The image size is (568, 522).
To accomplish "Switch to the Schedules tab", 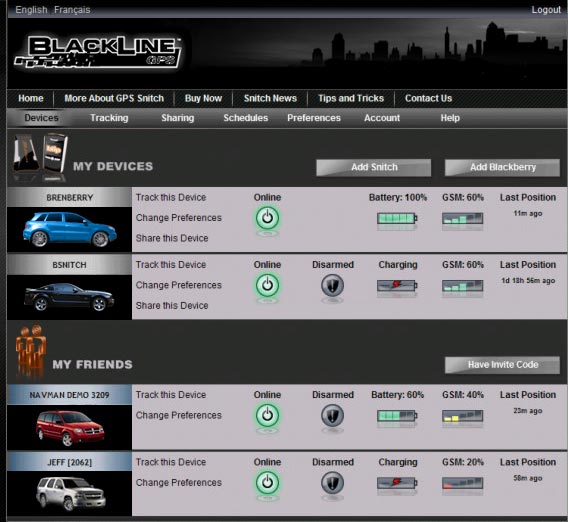I will (x=246, y=118).
